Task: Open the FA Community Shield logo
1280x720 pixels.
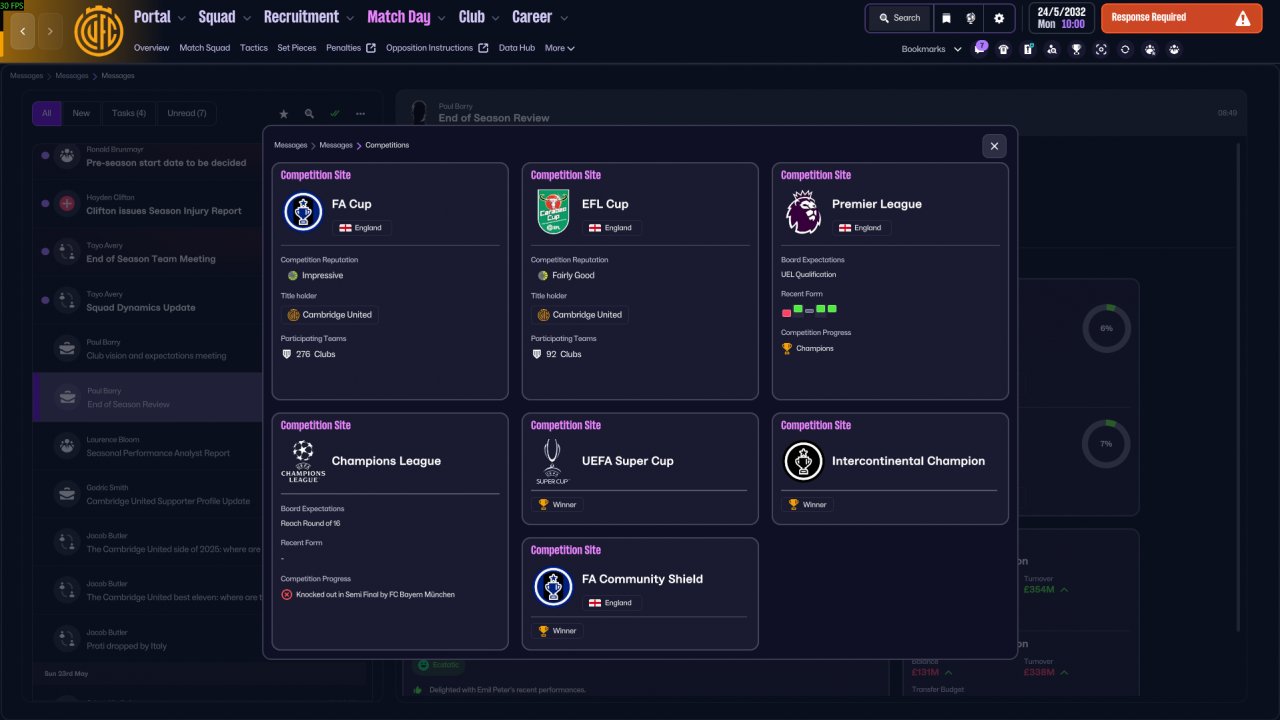Action: [x=553, y=587]
